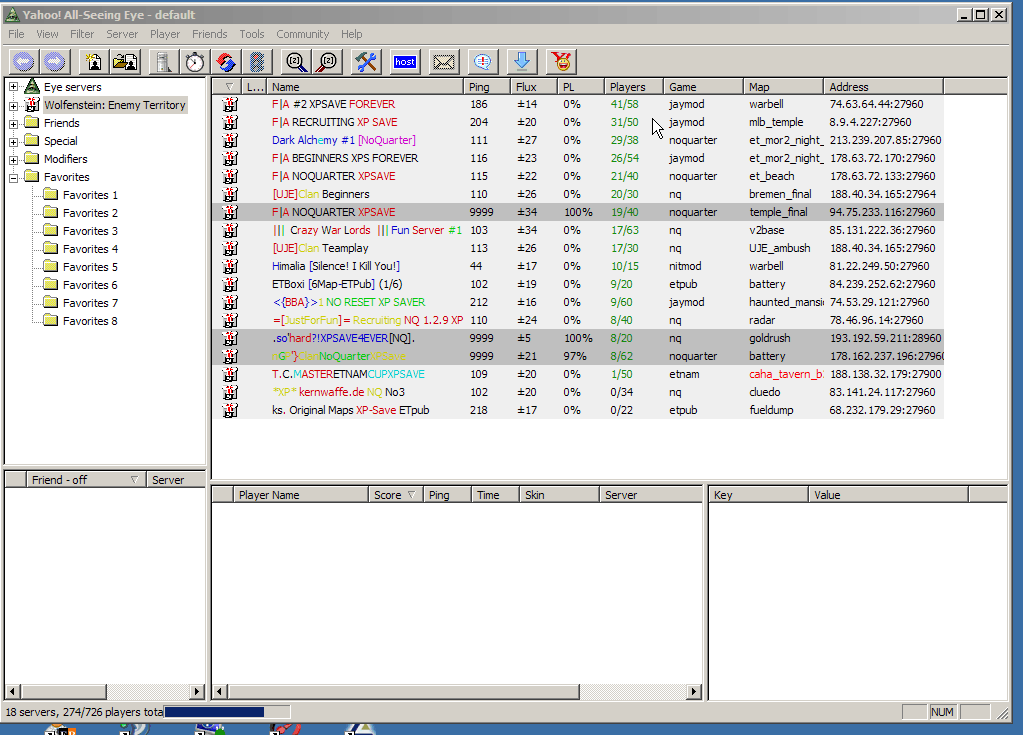
Task: Open the View menu
Action: click(47, 34)
